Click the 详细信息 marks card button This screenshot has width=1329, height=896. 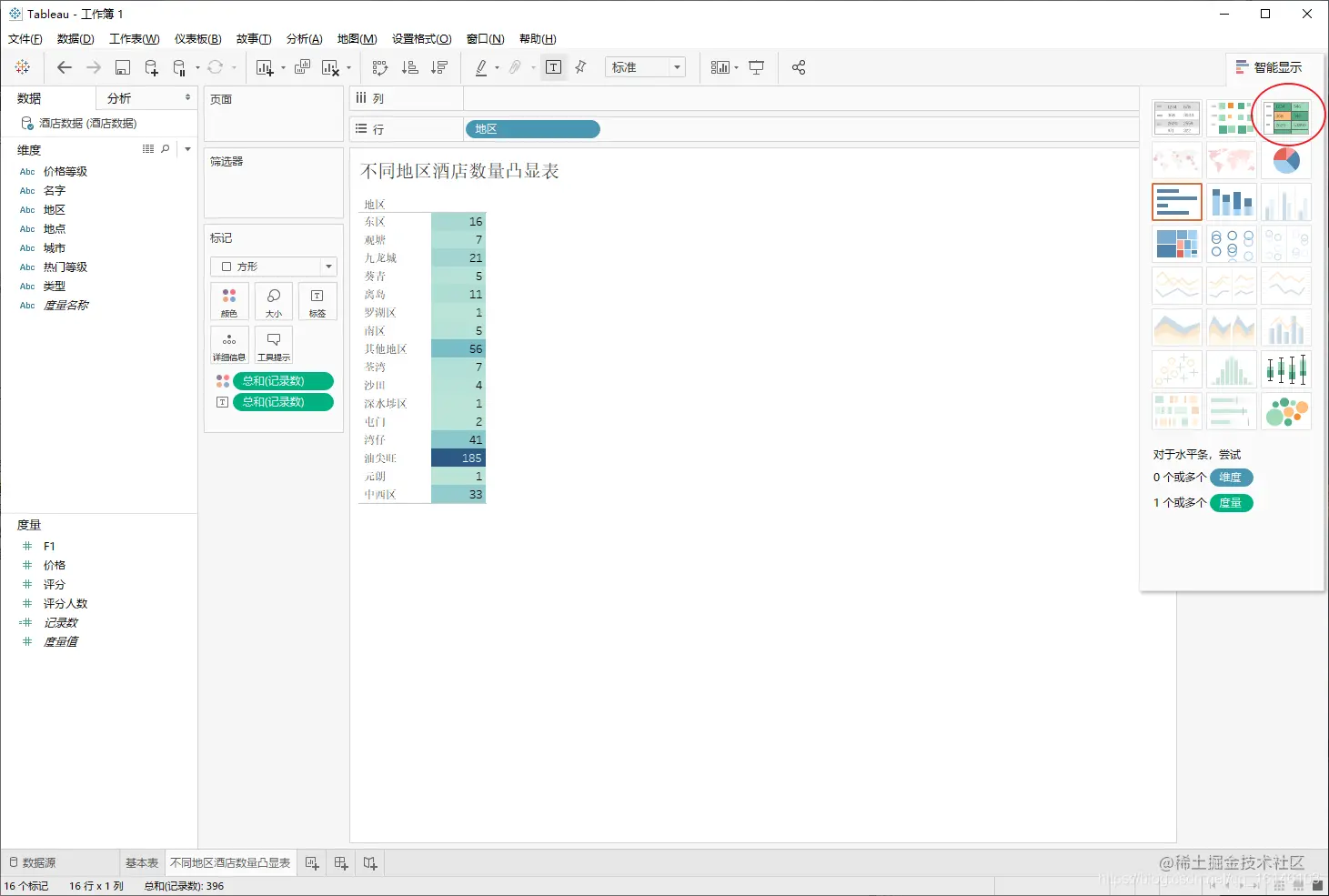pos(229,346)
